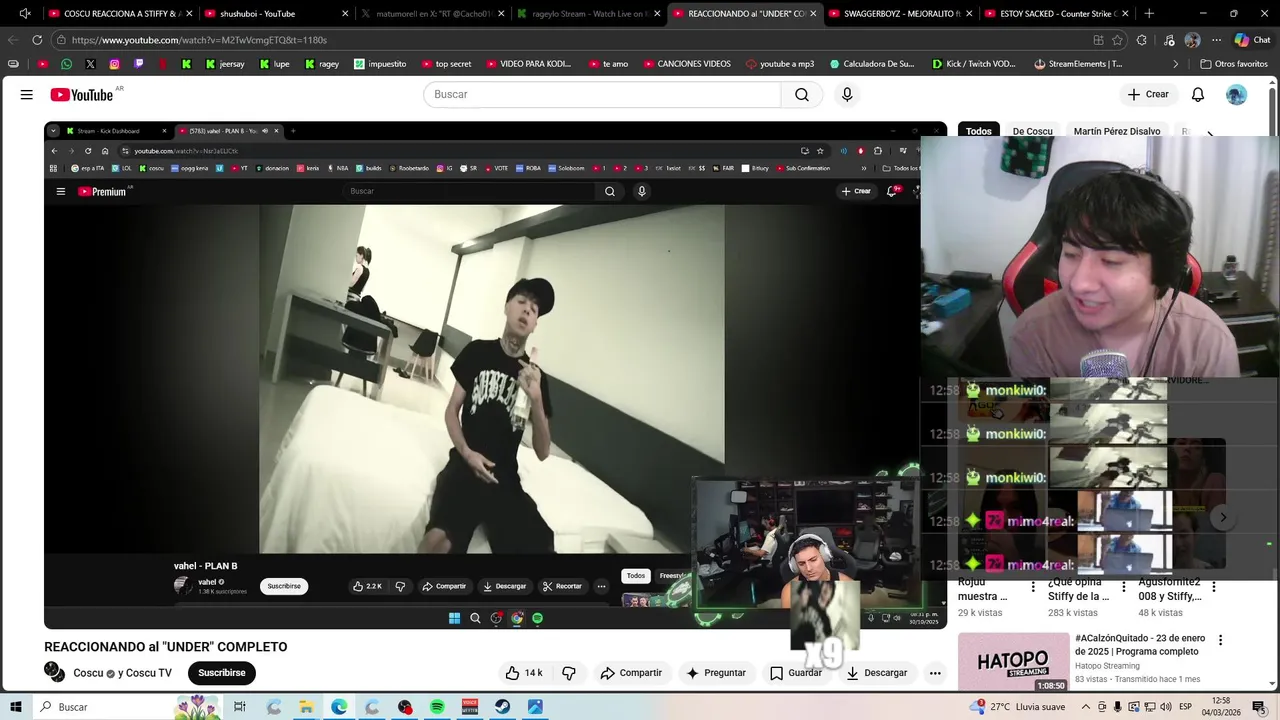
Task: Reload the page in the browser
Action: [37, 40]
